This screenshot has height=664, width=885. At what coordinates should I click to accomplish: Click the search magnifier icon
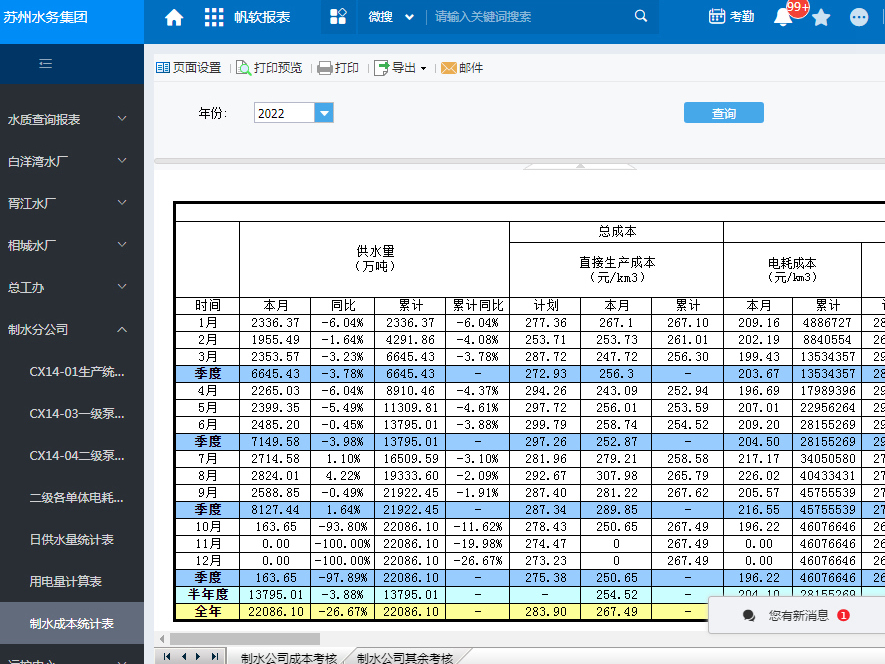tap(641, 17)
